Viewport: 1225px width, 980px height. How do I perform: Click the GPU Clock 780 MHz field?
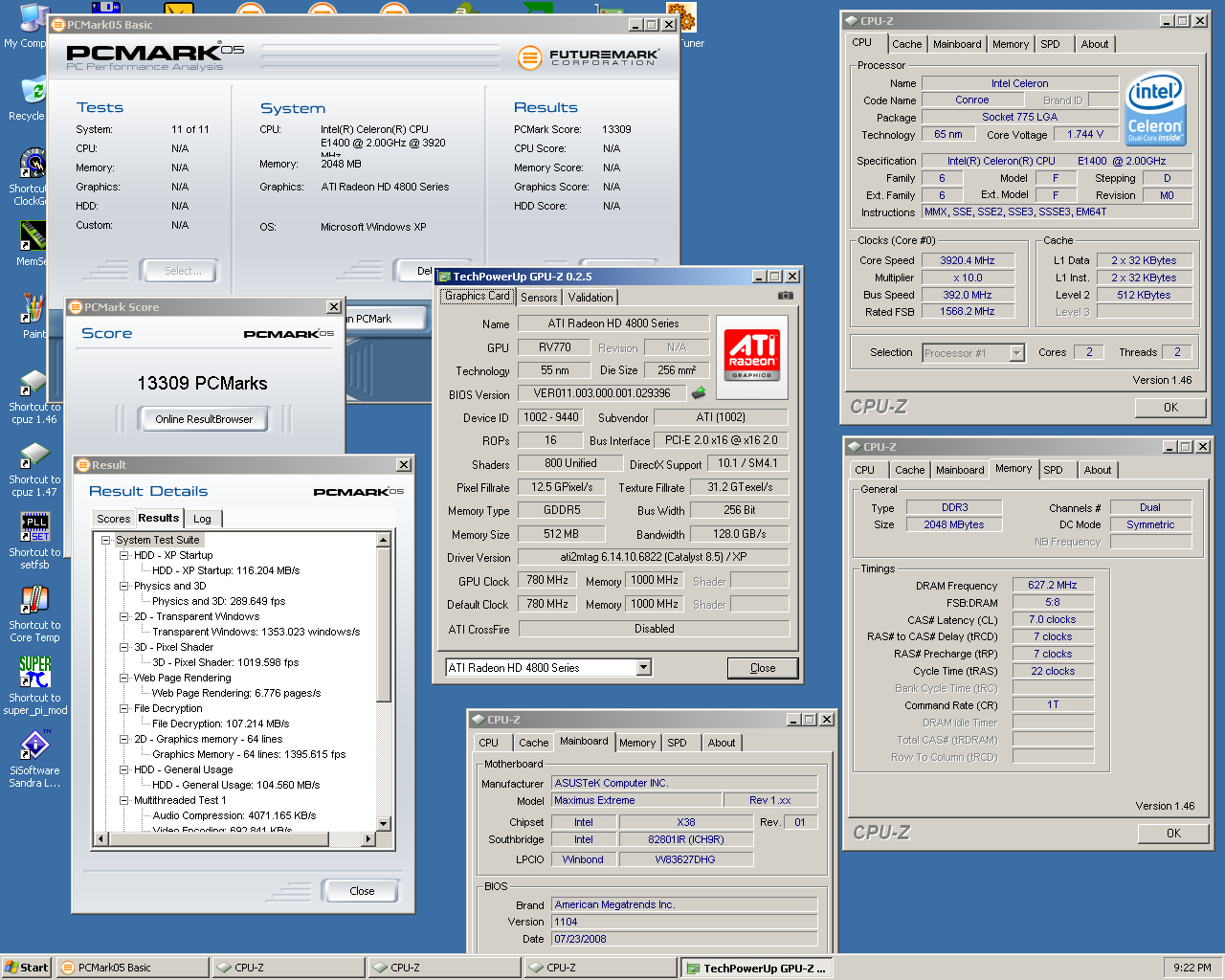coord(547,580)
